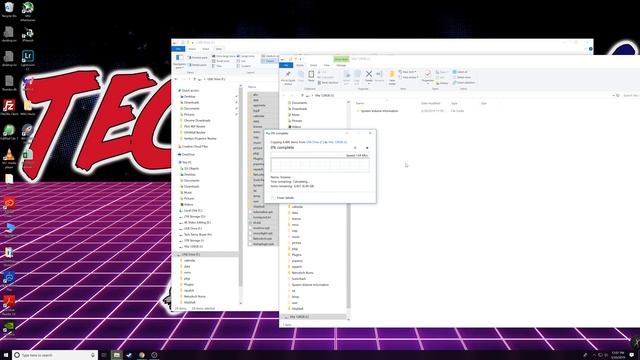Click front window search field
The width and height of the screenshot is (640, 360).
pyautogui.click(x=630, y=96)
